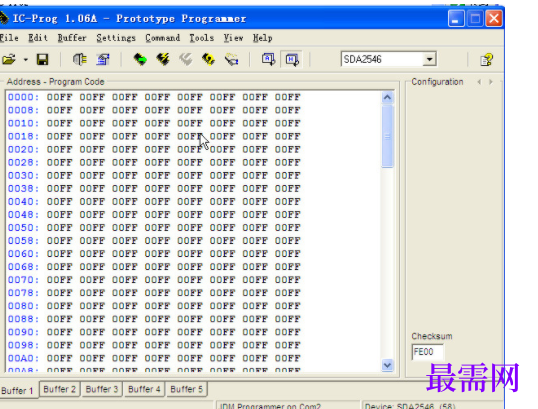Expand the open-file recent list arrow
The image size is (538, 409).
coord(26,60)
